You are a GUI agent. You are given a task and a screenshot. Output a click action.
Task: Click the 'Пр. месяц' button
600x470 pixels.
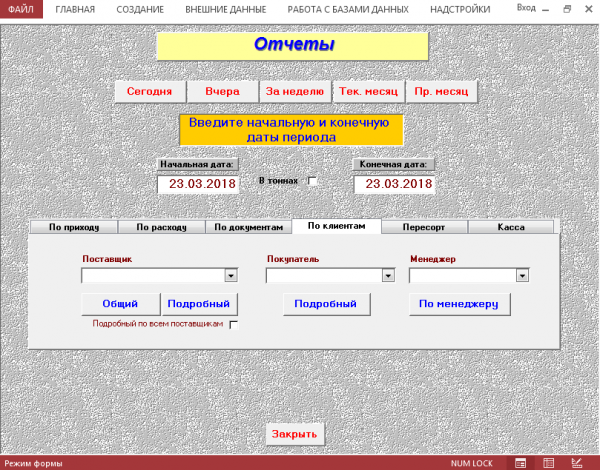pos(441,91)
